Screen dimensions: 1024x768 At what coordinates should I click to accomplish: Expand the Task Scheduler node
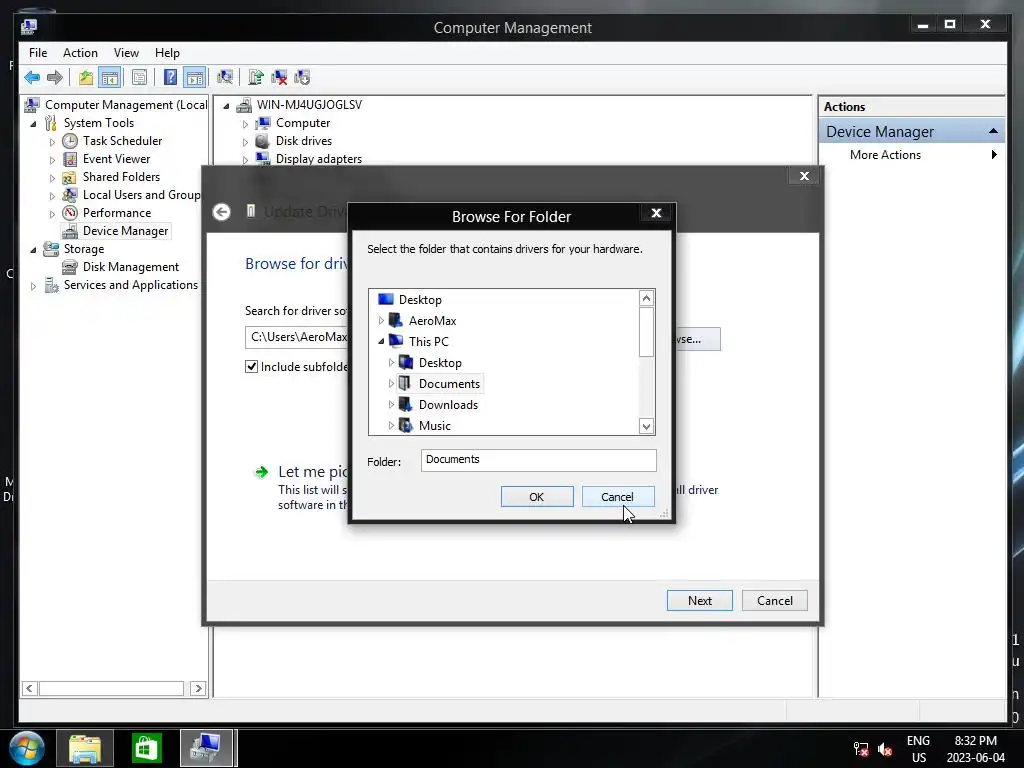[x=52, y=141]
